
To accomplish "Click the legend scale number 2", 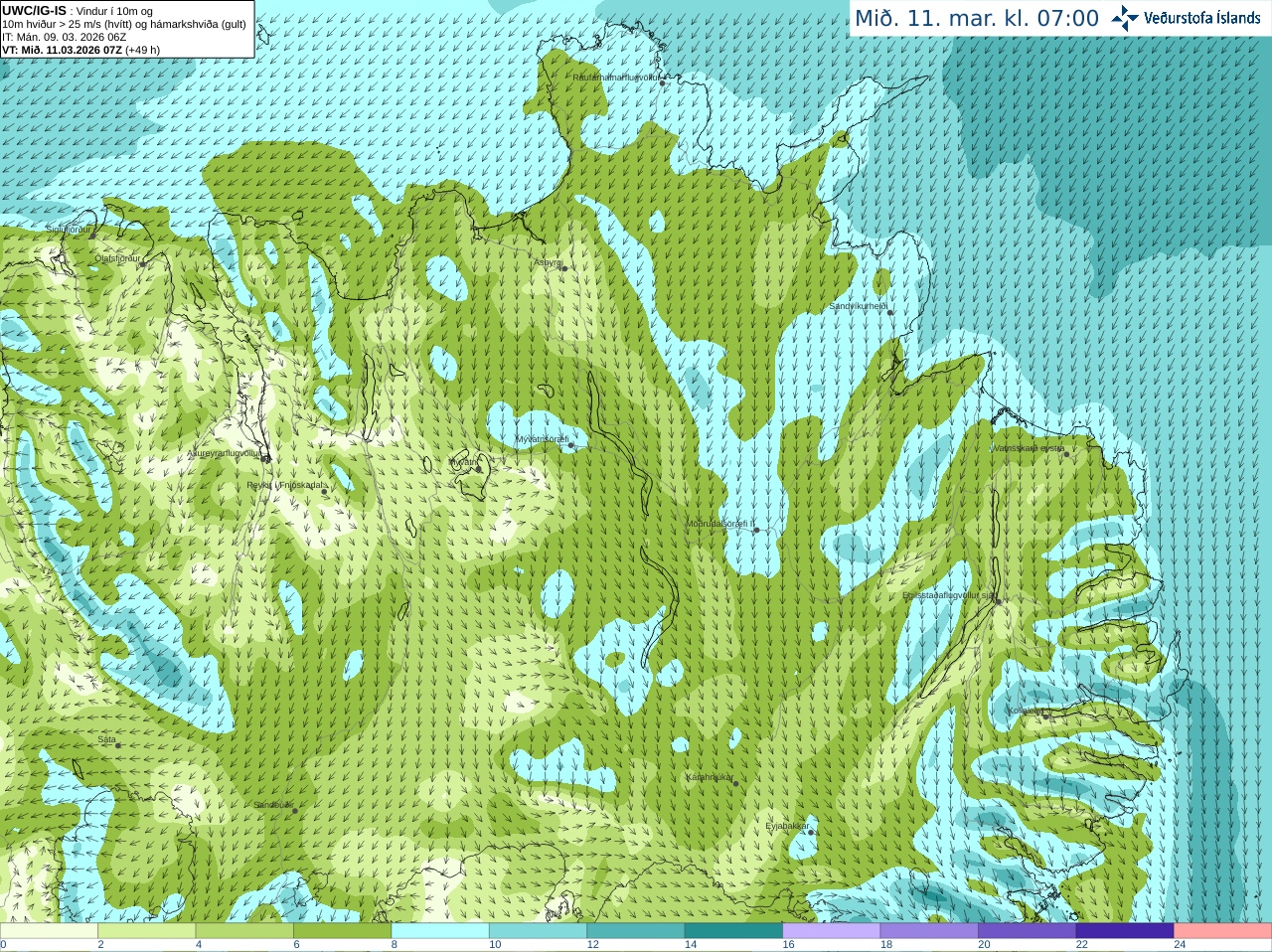I will 100,945.
